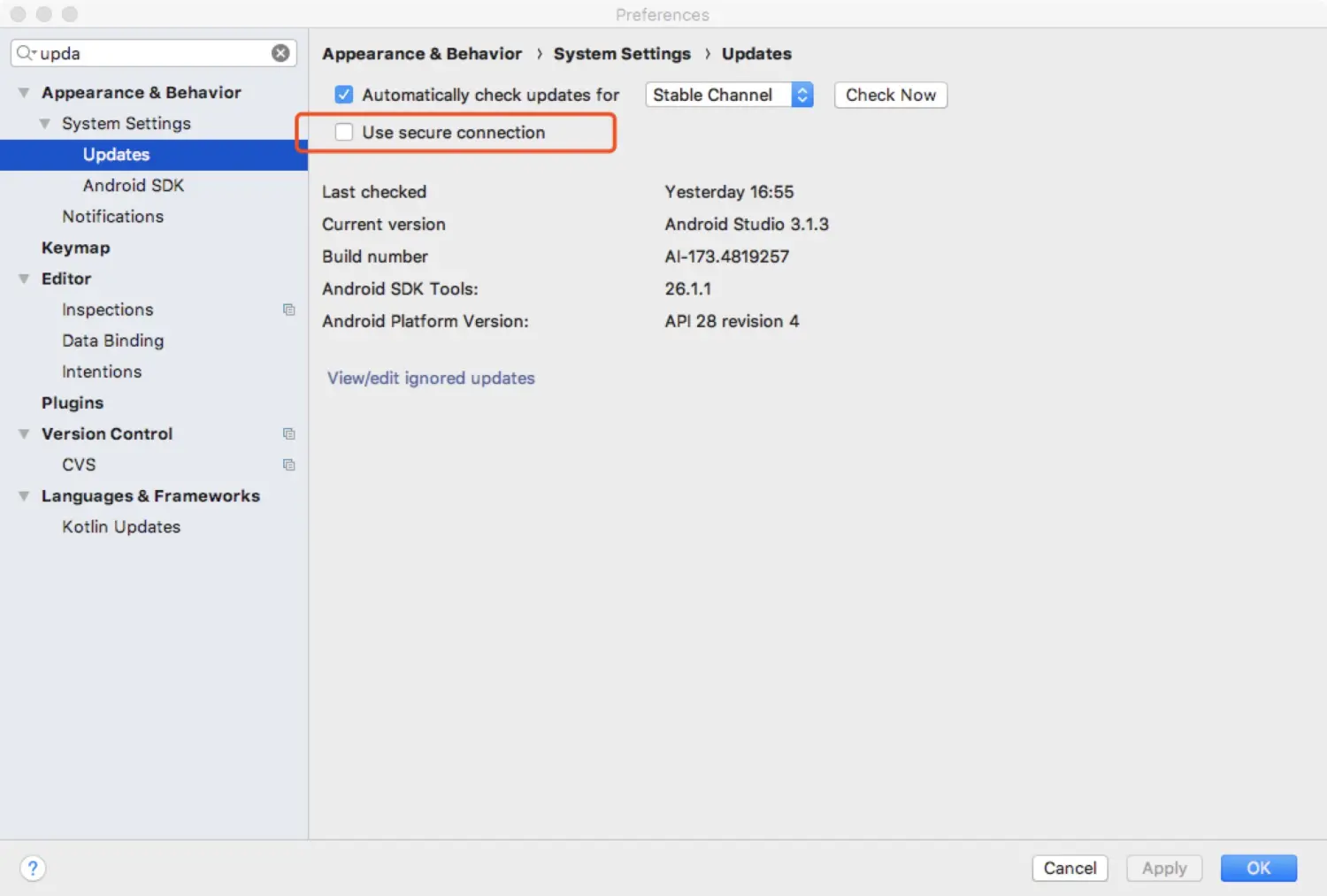The height and width of the screenshot is (896, 1327).
Task: Focus the settings search input field
Action: pos(153,53)
